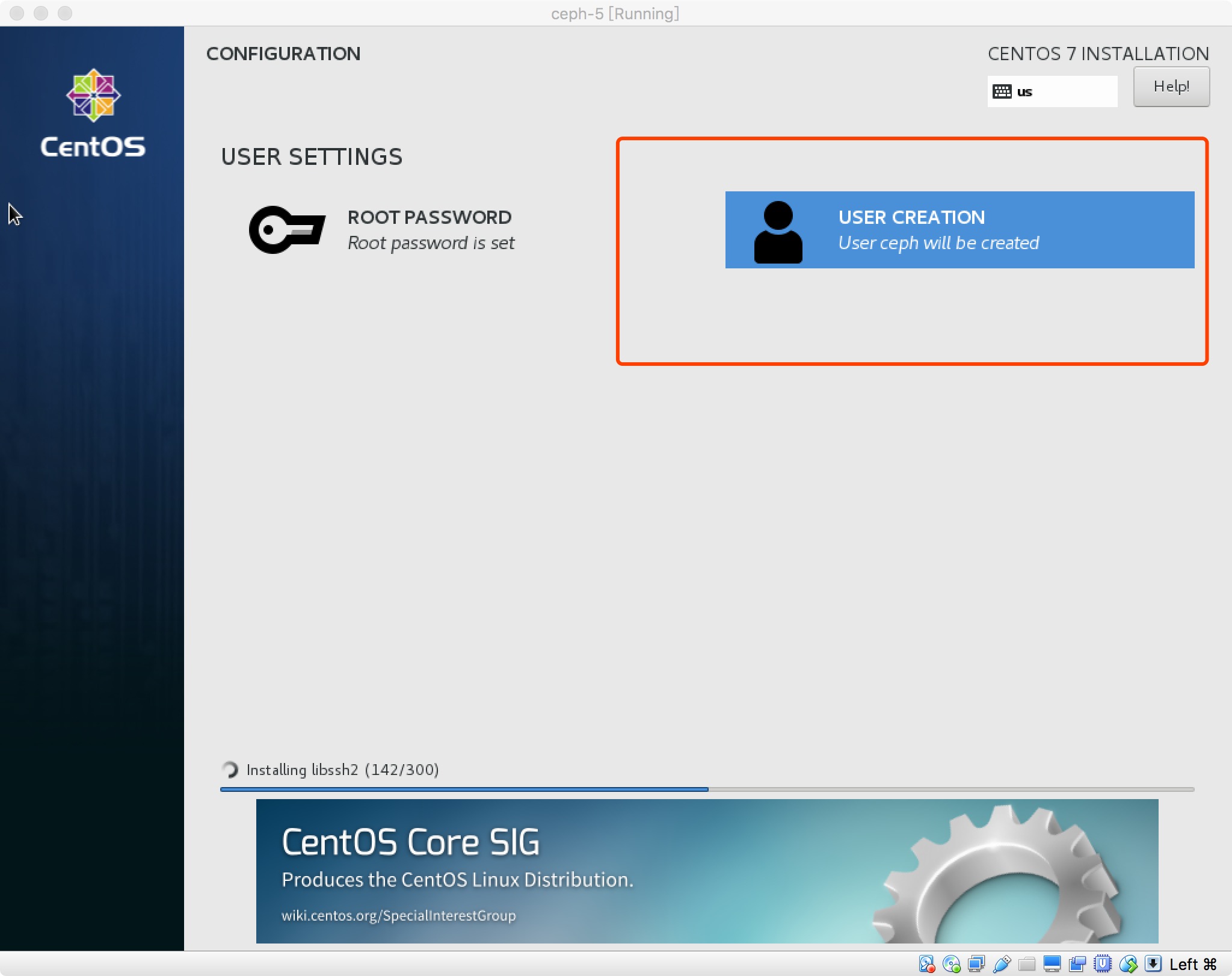Click the keyboard layout icon next to 'us'
This screenshot has width=1232, height=976.
[1002, 91]
